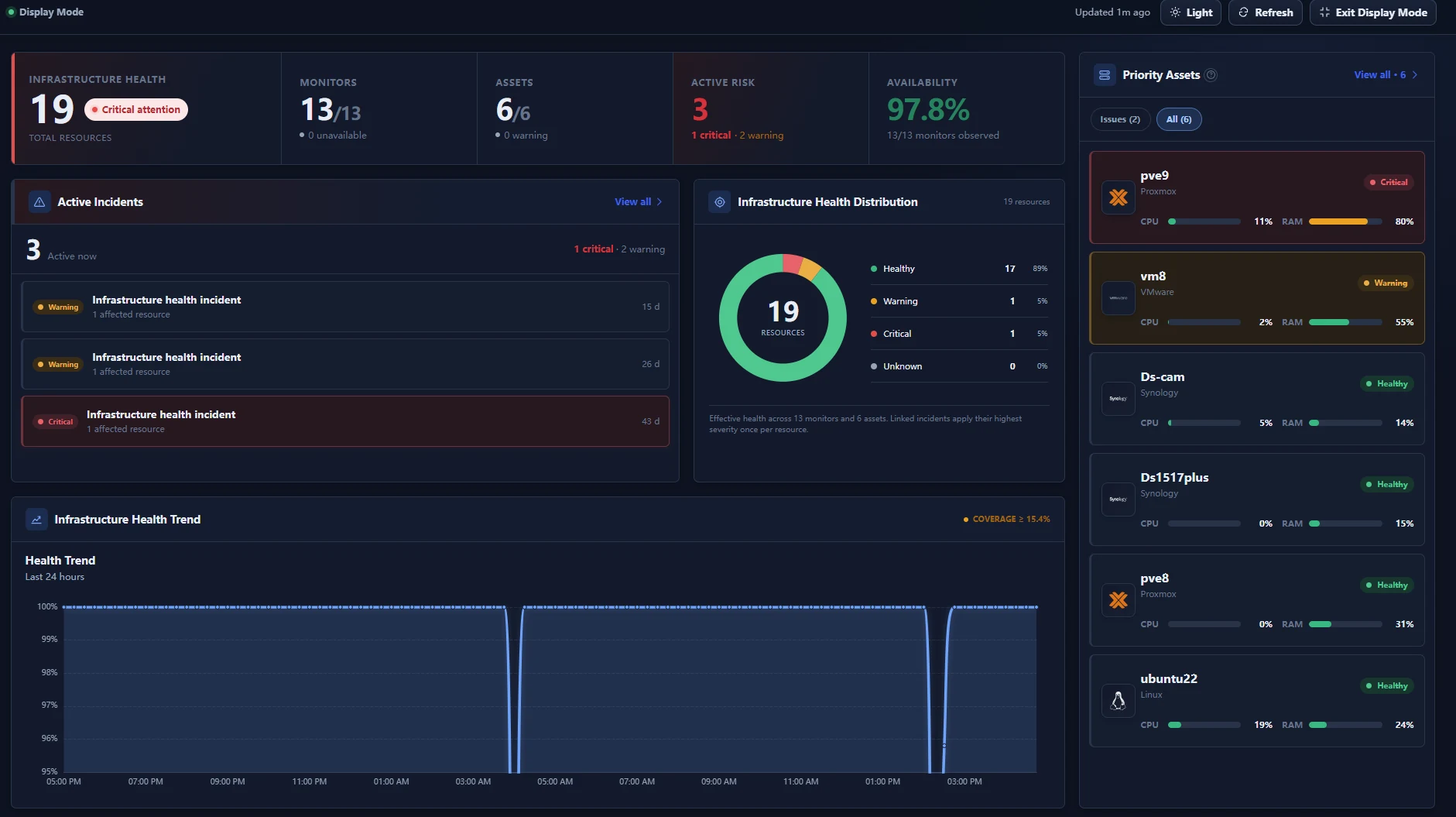Click the Monitors 13/13 value
Image resolution: width=1456 pixels, height=817 pixels.
click(331, 111)
